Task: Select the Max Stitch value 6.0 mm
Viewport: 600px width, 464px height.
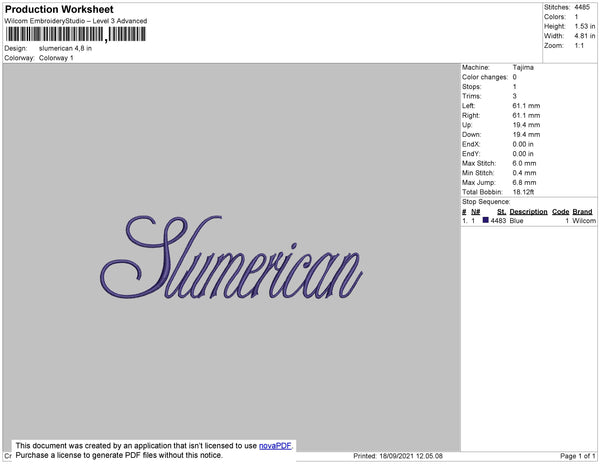Action: coord(524,163)
